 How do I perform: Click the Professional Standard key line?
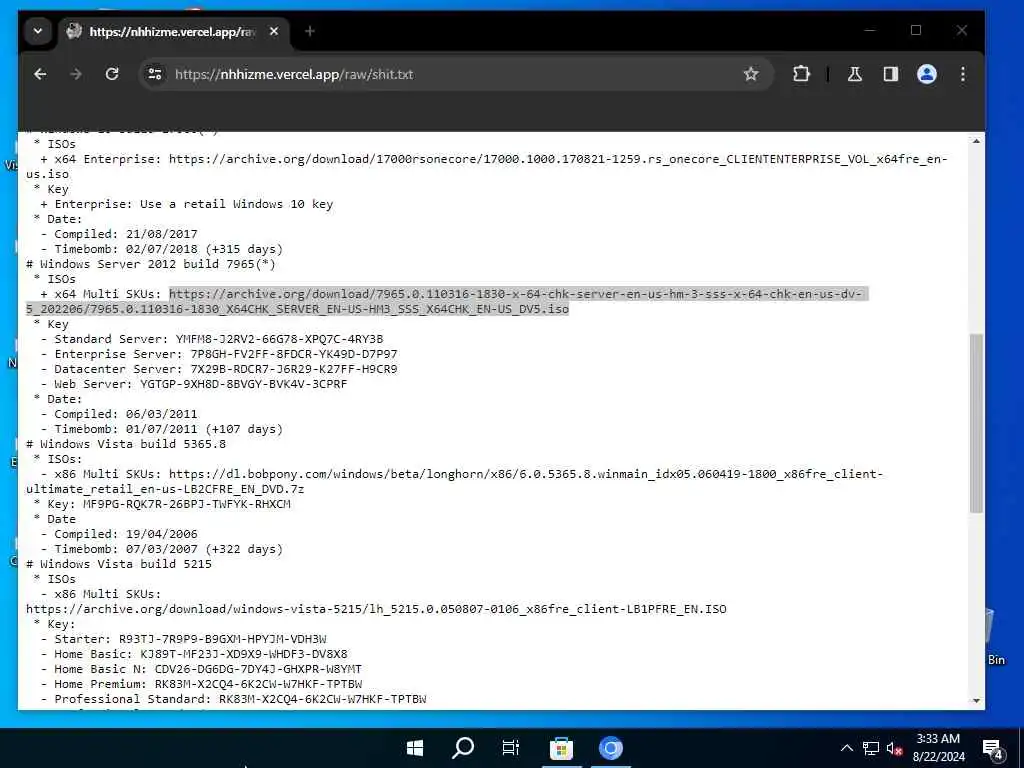click(233, 699)
